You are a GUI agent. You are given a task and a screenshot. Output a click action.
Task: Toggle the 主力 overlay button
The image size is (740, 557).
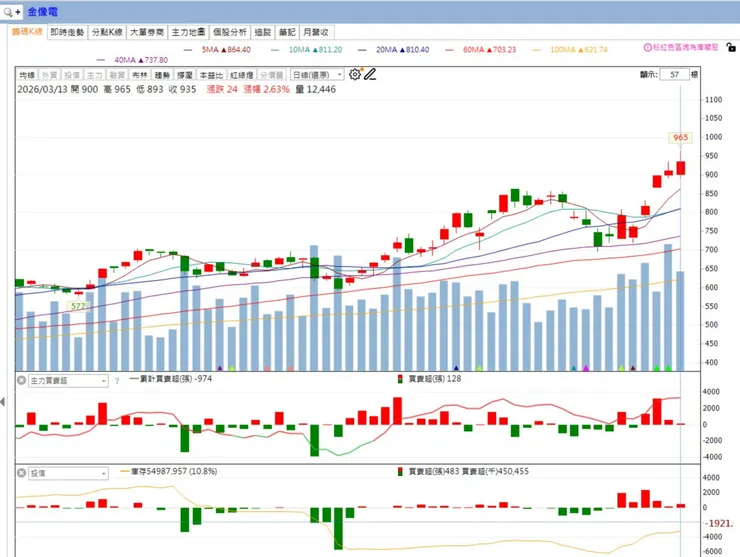point(94,75)
